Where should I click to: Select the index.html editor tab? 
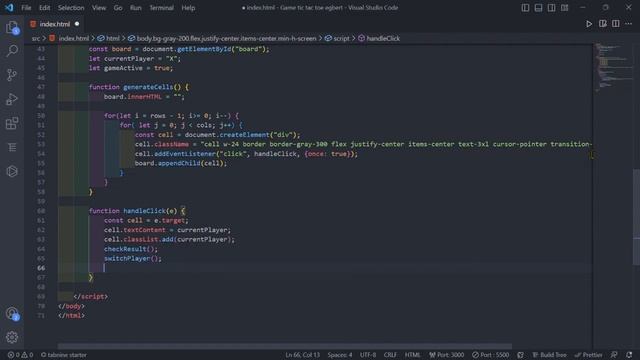(54, 24)
